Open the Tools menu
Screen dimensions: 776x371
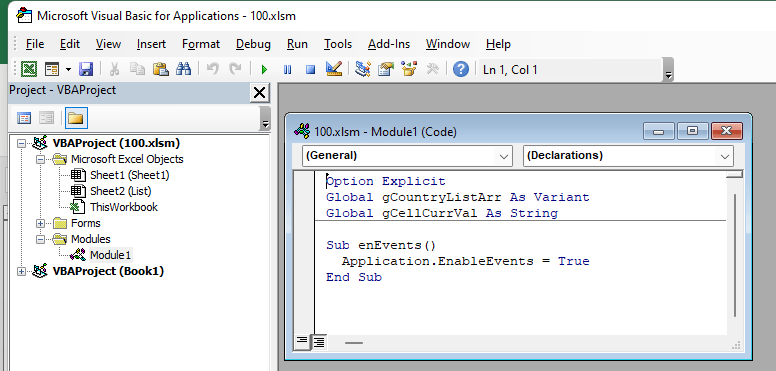click(338, 44)
